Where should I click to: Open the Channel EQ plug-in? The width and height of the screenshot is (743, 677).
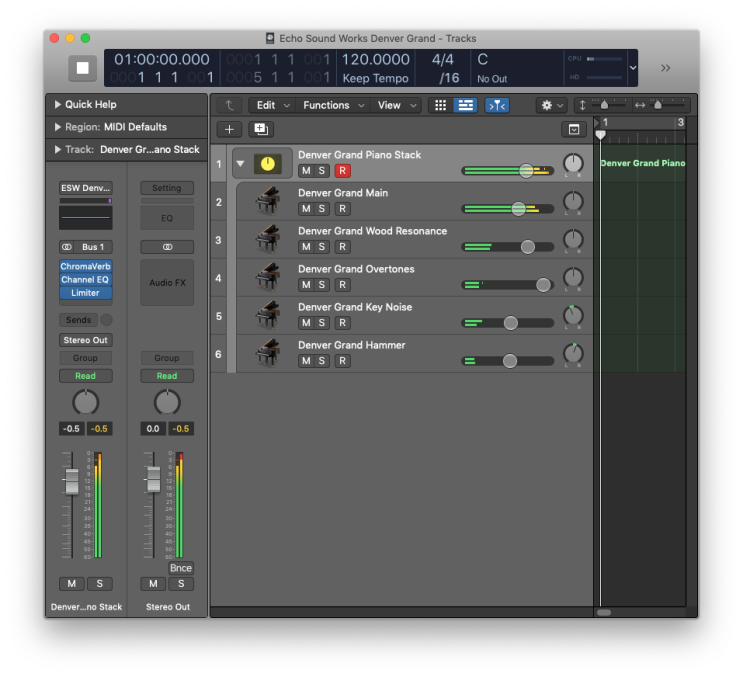pyautogui.click(x=86, y=280)
